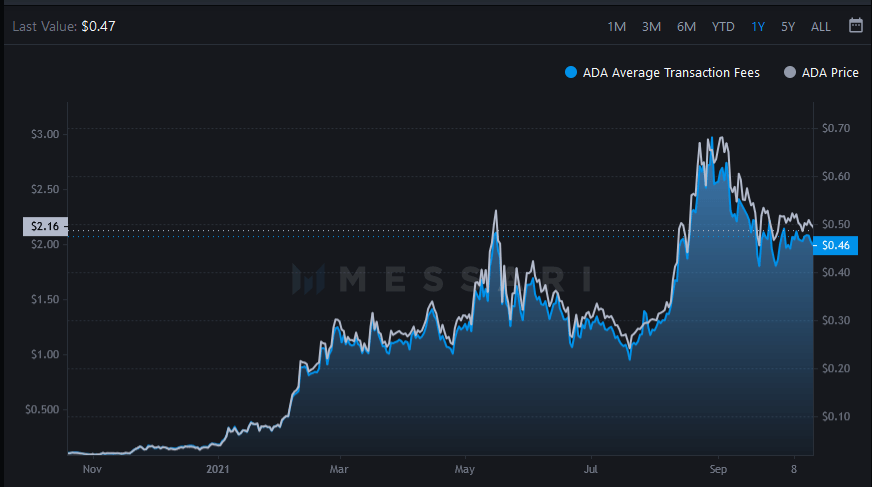Image resolution: width=872 pixels, height=487 pixels.
Task: Open the calendar date range picker
Action: tap(855, 26)
